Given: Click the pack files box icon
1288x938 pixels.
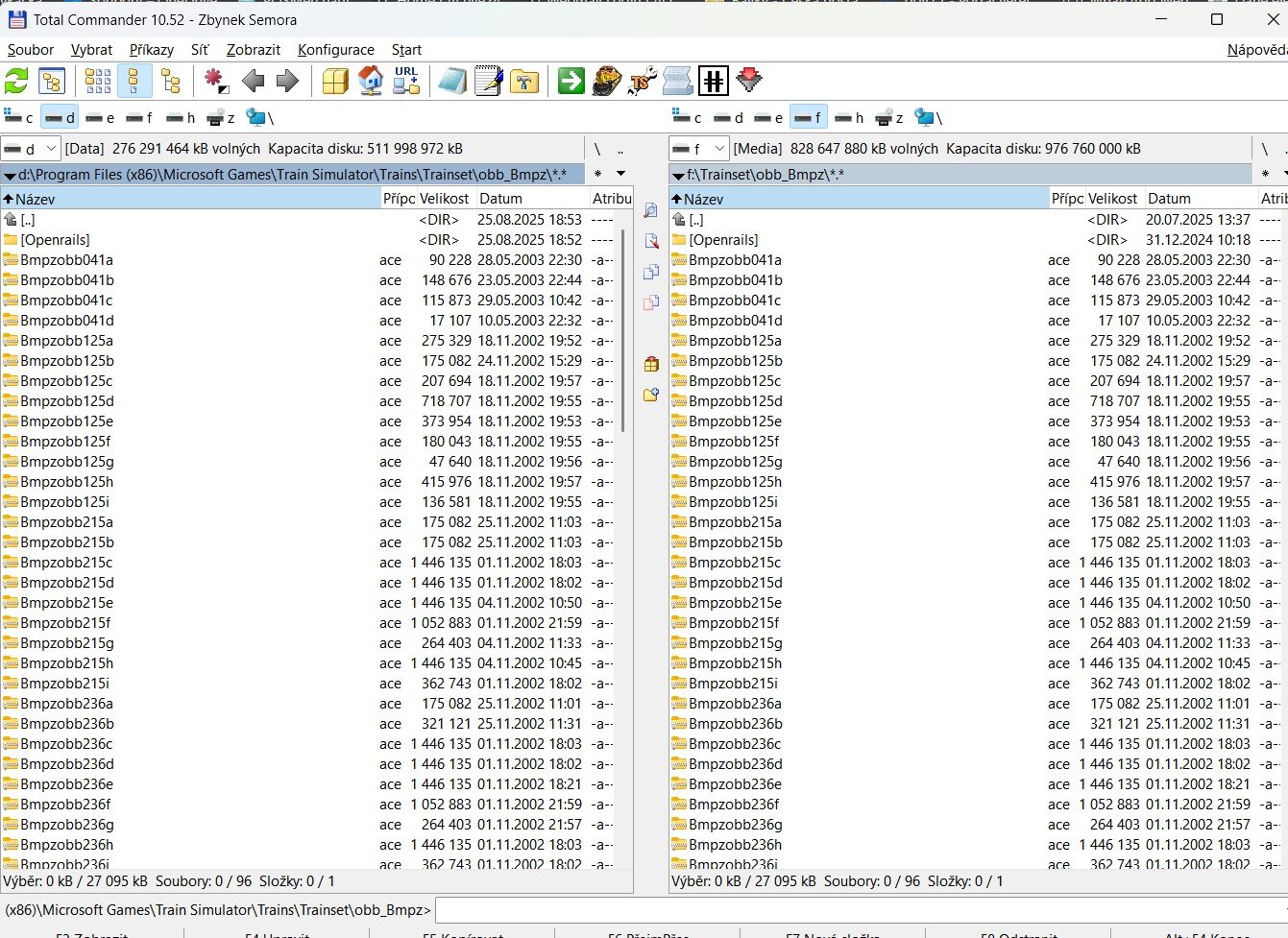Looking at the screenshot, I should pos(335,82).
